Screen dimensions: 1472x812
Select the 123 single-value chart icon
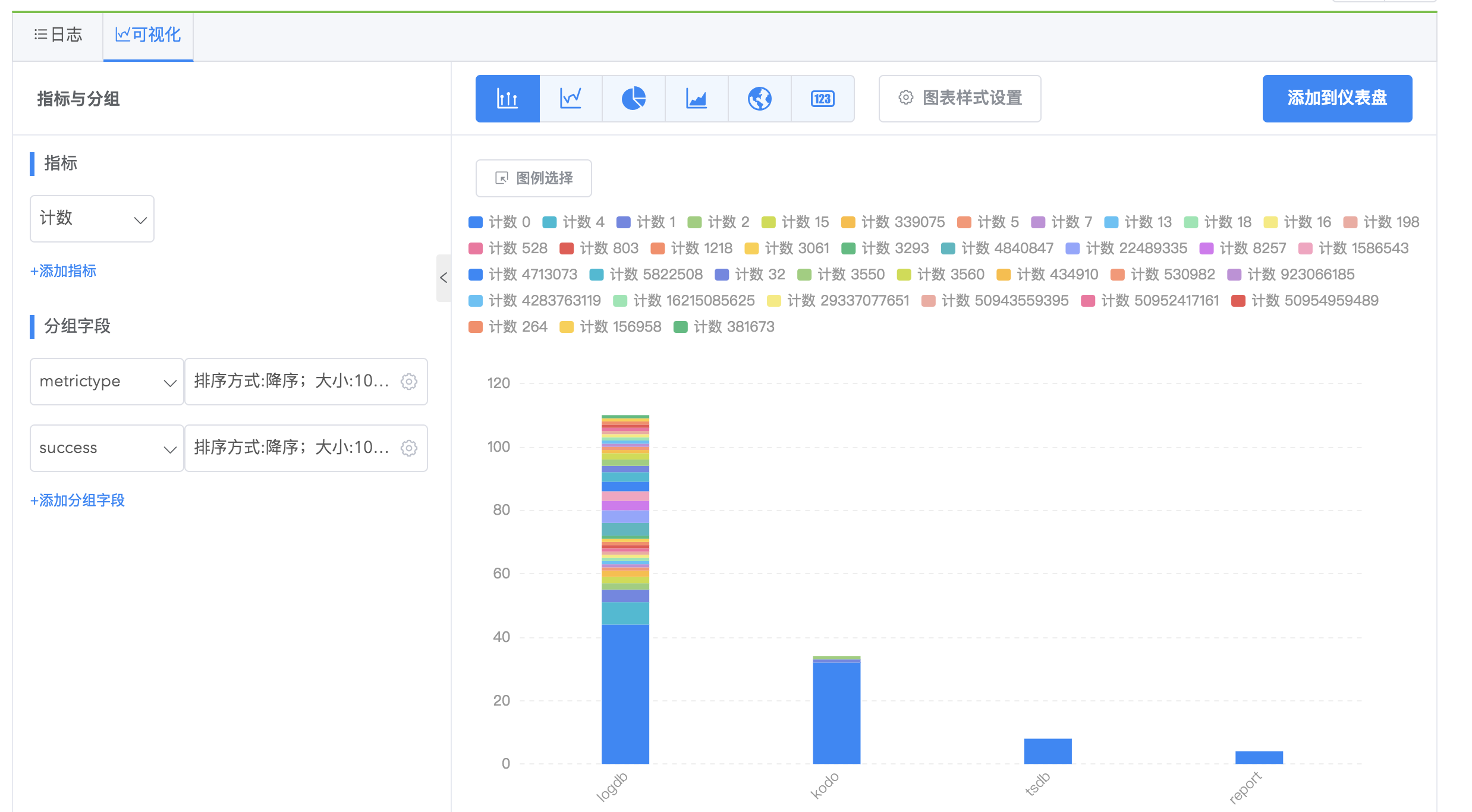(823, 99)
